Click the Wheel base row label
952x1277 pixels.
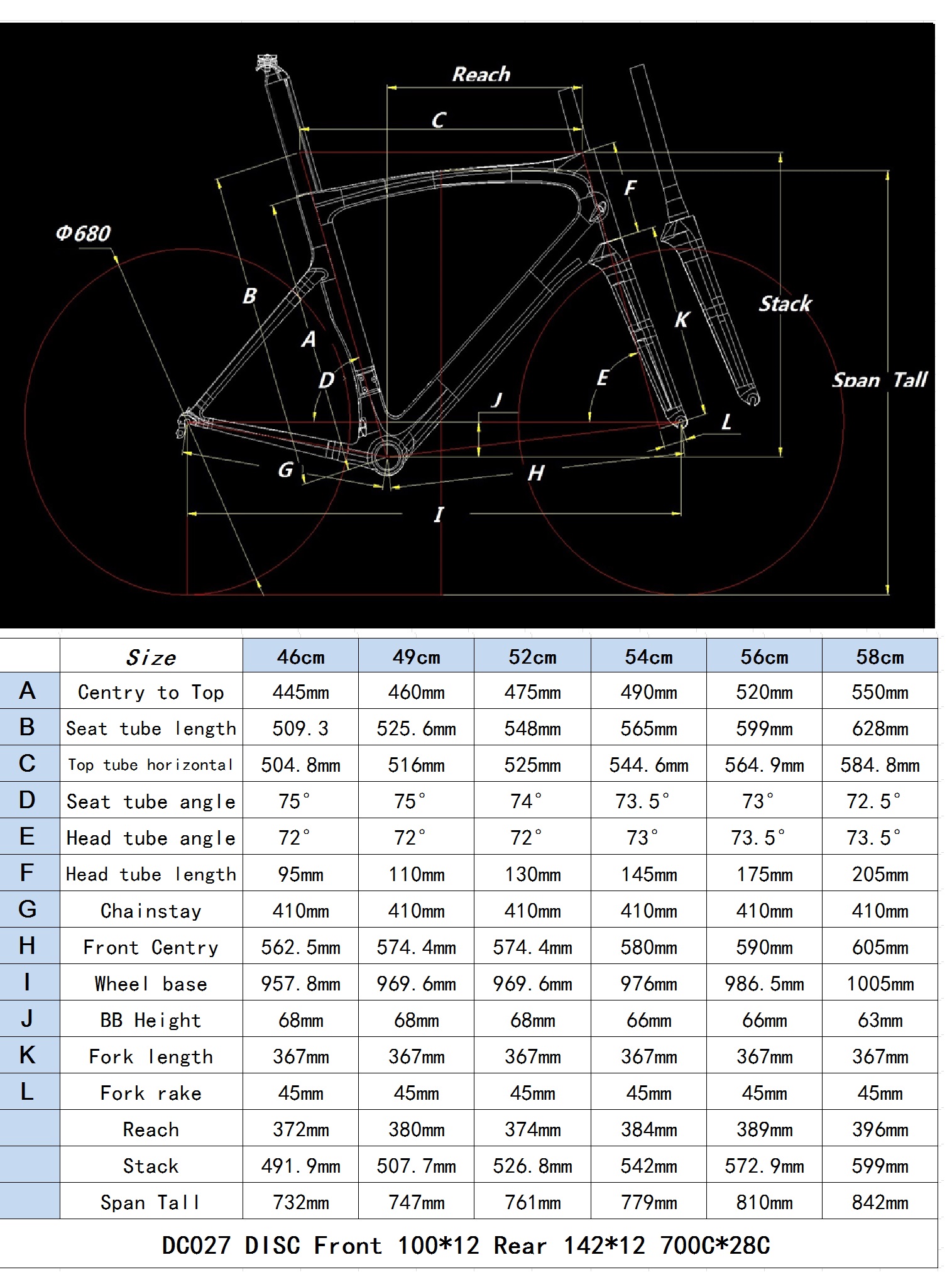(x=151, y=984)
